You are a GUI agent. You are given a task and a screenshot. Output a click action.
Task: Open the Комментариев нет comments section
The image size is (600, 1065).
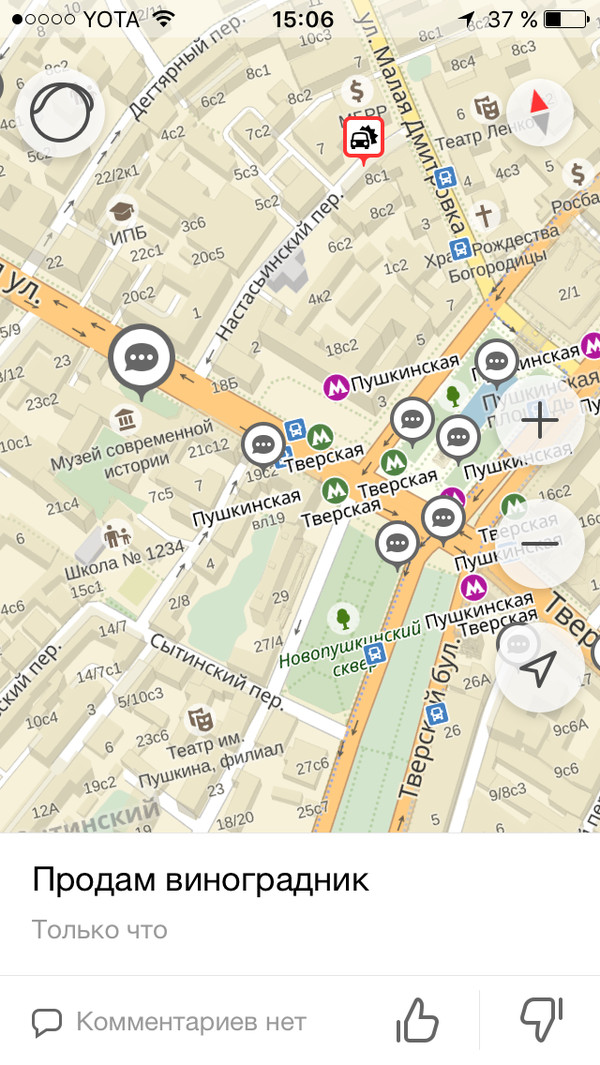(x=169, y=1021)
